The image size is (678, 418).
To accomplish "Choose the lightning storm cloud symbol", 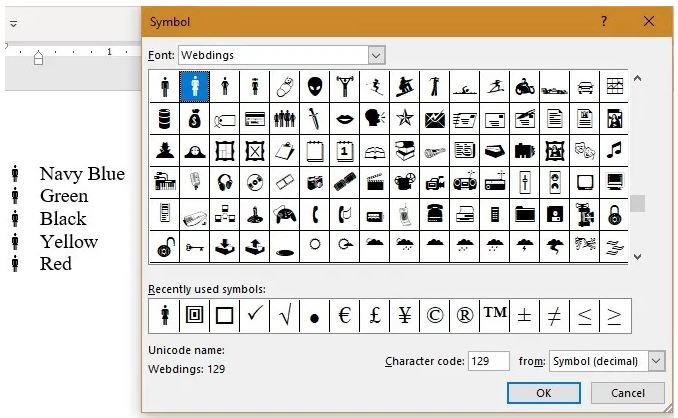I will (x=525, y=246).
